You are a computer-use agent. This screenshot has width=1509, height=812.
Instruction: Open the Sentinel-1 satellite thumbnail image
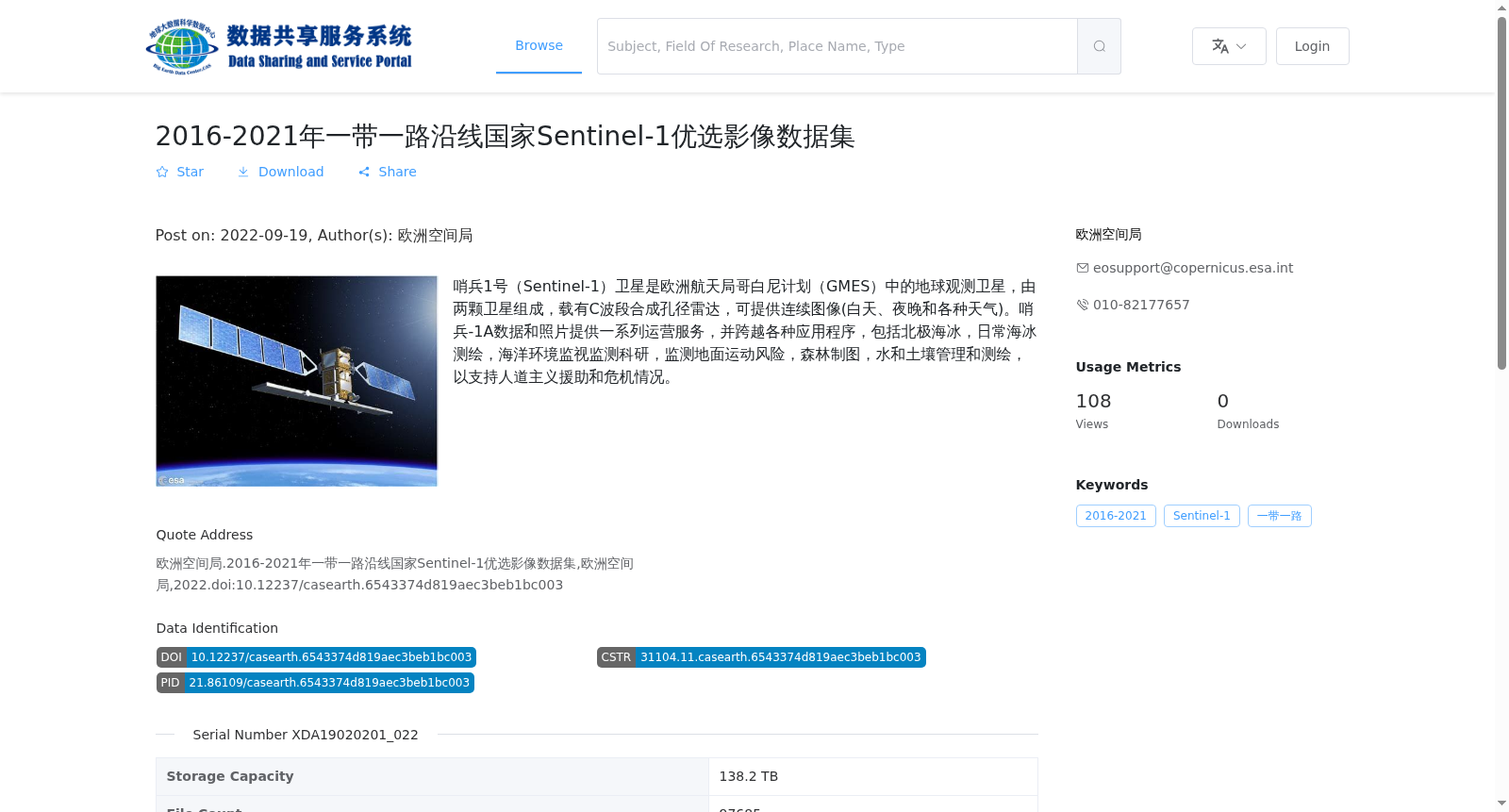pyautogui.click(x=296, y=381)
